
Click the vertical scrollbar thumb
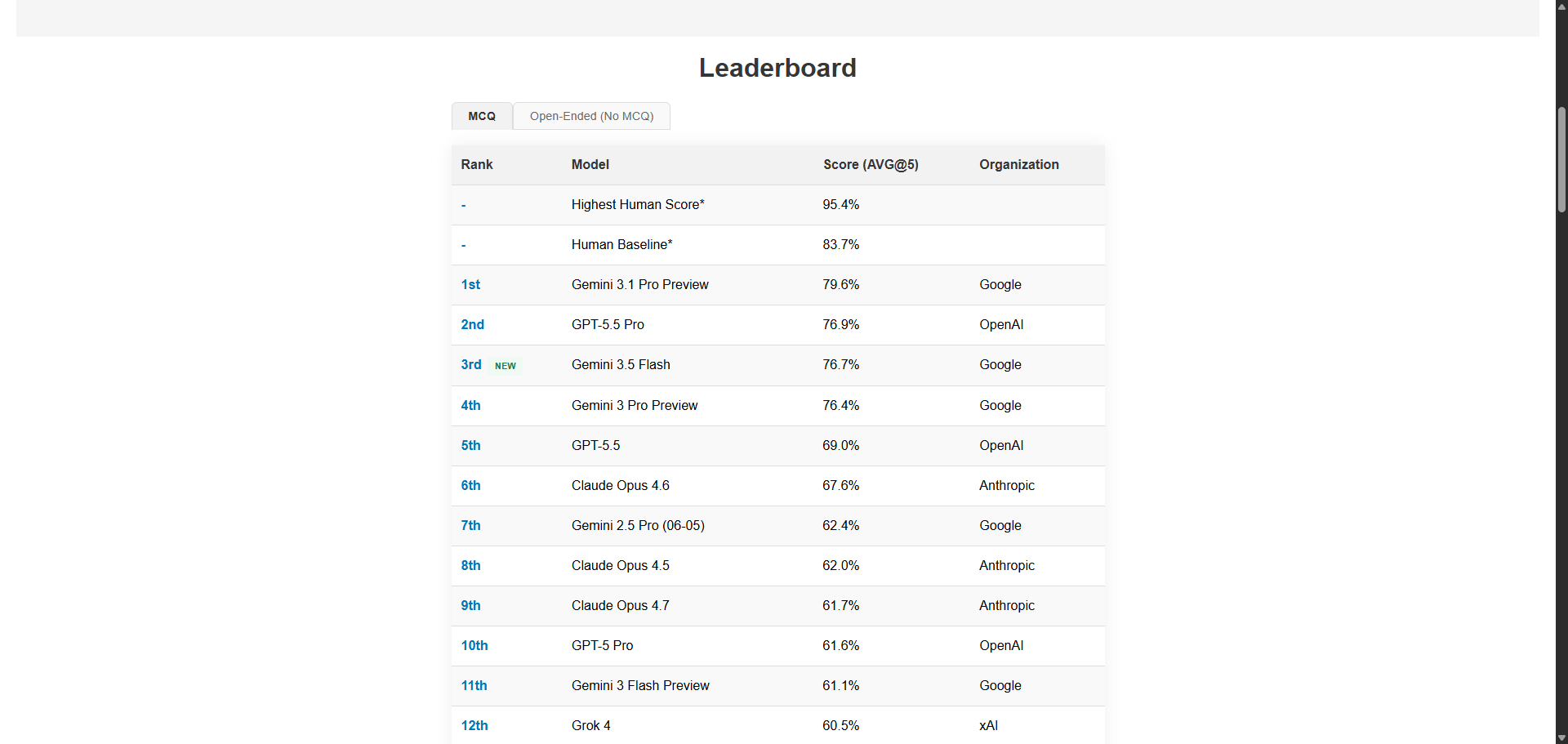pyautogui.click(x=1561, y=159)
